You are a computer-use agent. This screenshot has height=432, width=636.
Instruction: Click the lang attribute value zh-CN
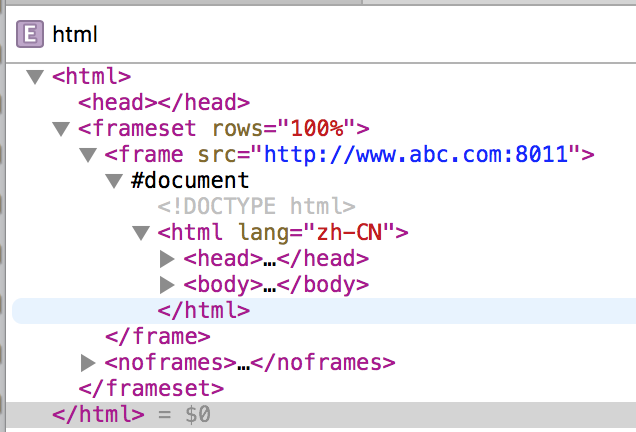tap(349, 233)
